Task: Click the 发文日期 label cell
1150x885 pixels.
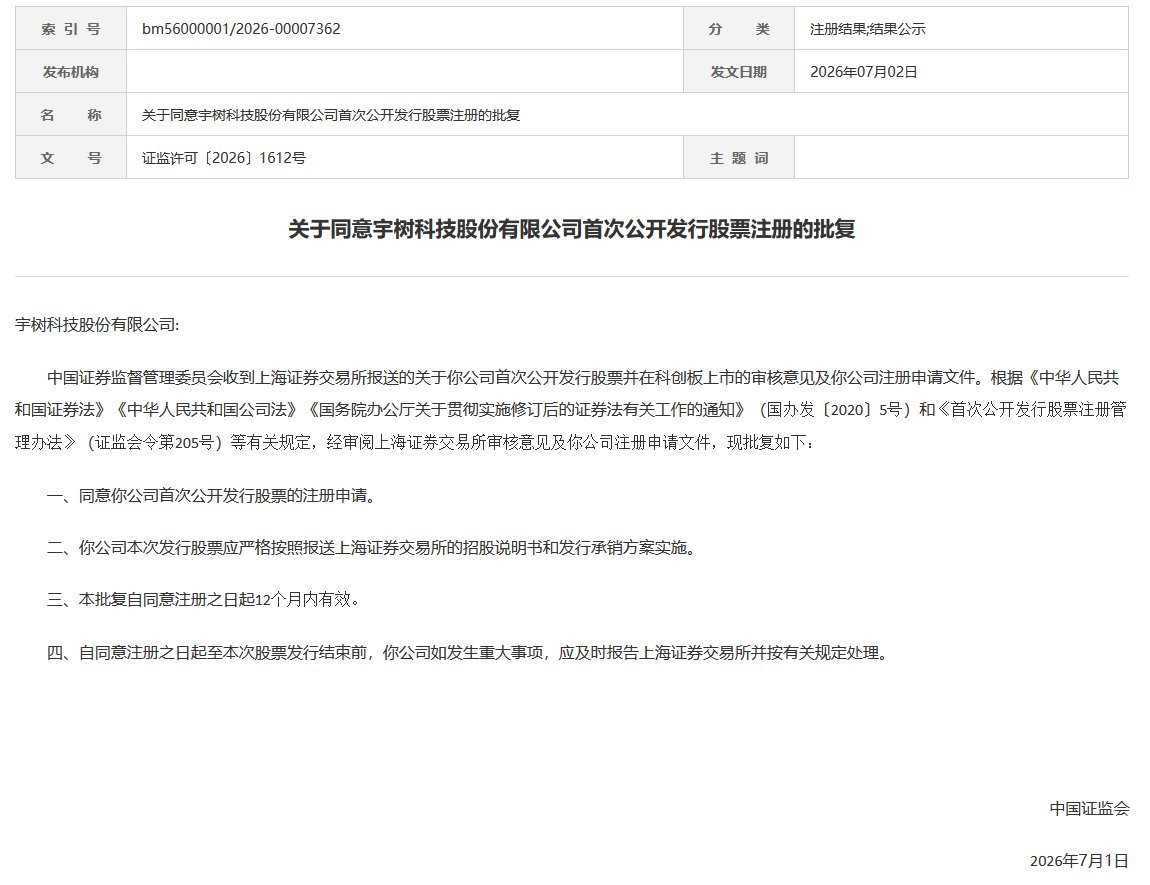Action: tap(739, 71)
